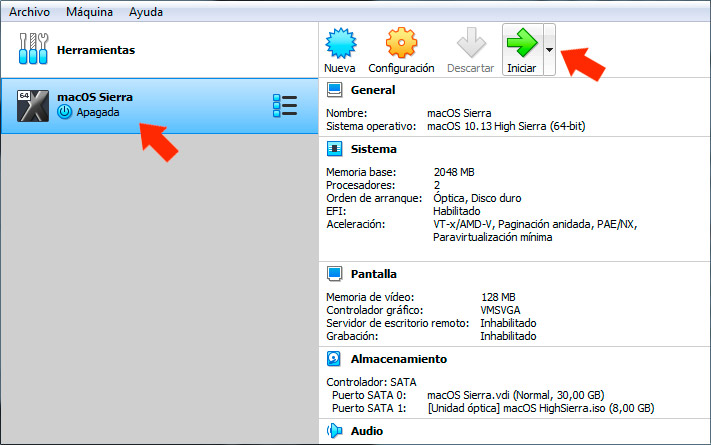Click the Descartar button label
Viewport: 711px width, 445px height.
[470, 68]
